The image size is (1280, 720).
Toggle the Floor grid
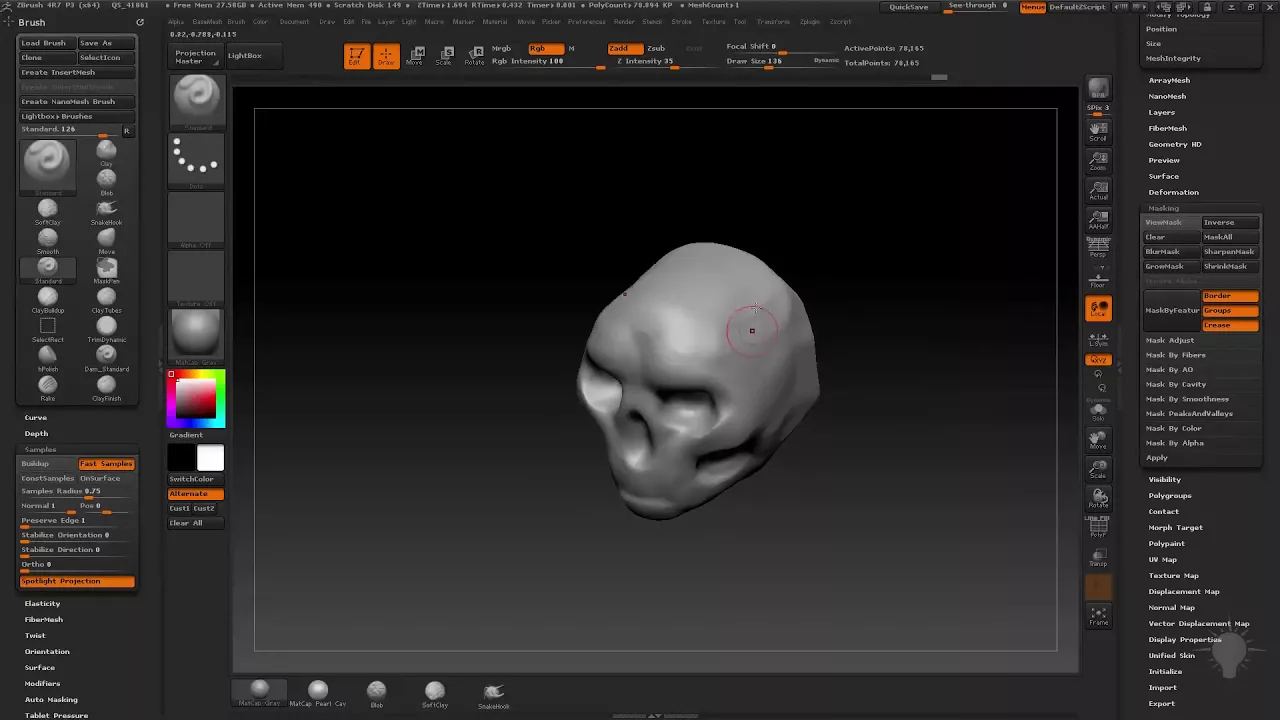click(x=1098, y=277)
